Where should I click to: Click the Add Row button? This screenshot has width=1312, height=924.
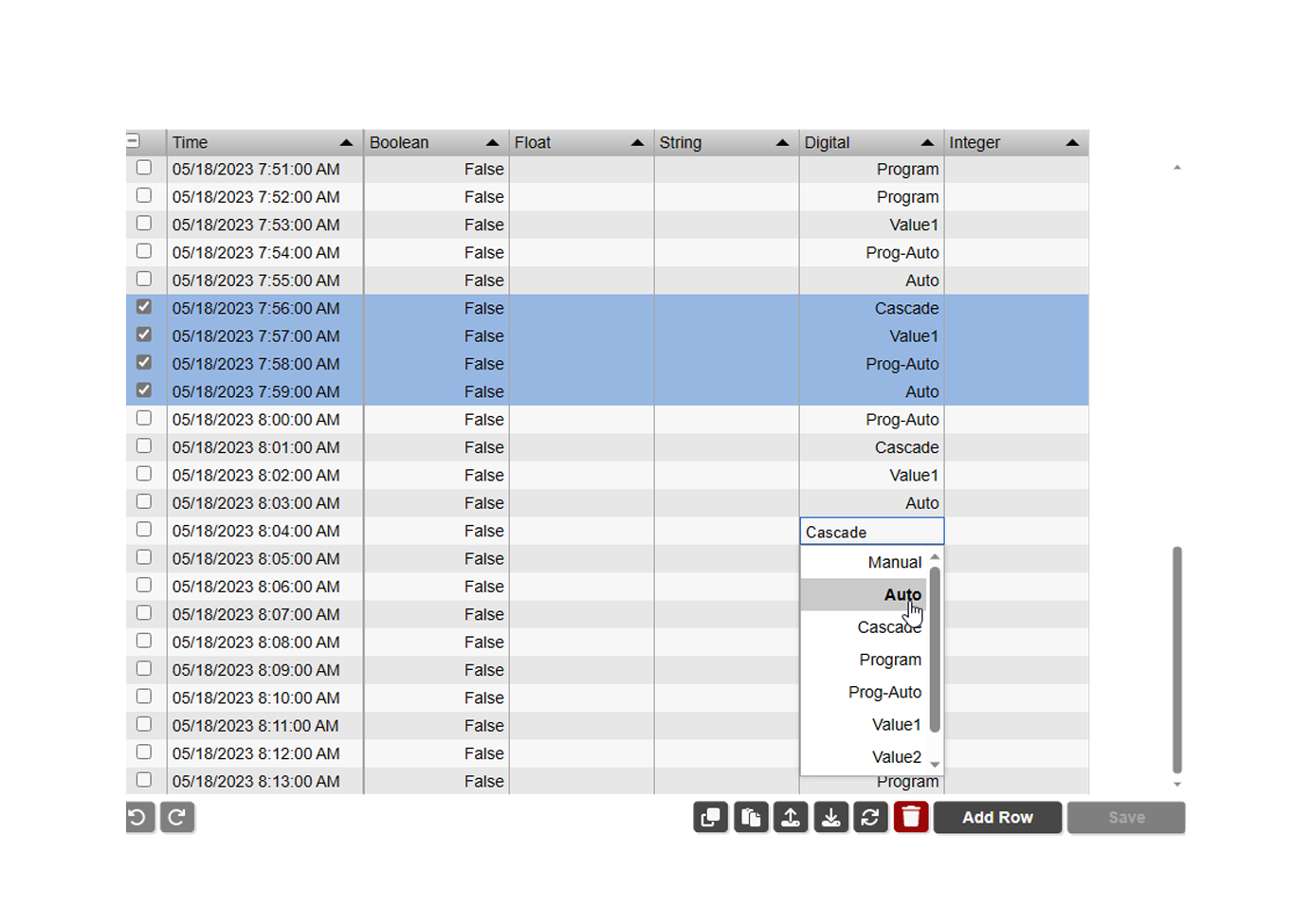997,817
